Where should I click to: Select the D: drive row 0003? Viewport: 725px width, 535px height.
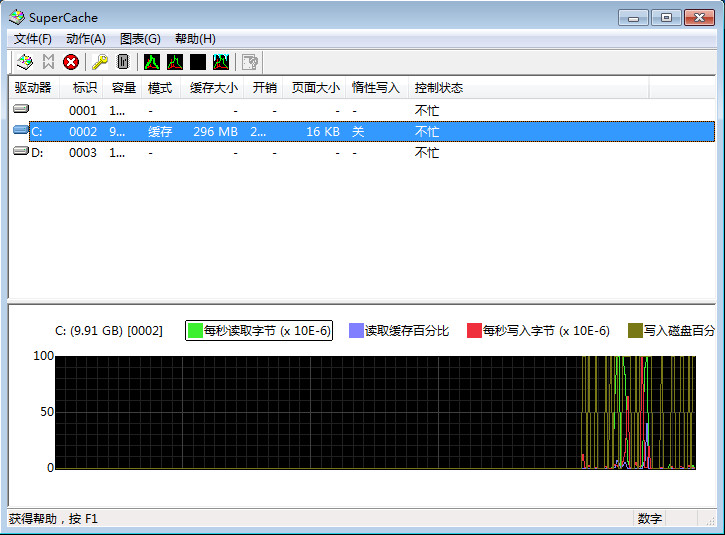(362, 153)
